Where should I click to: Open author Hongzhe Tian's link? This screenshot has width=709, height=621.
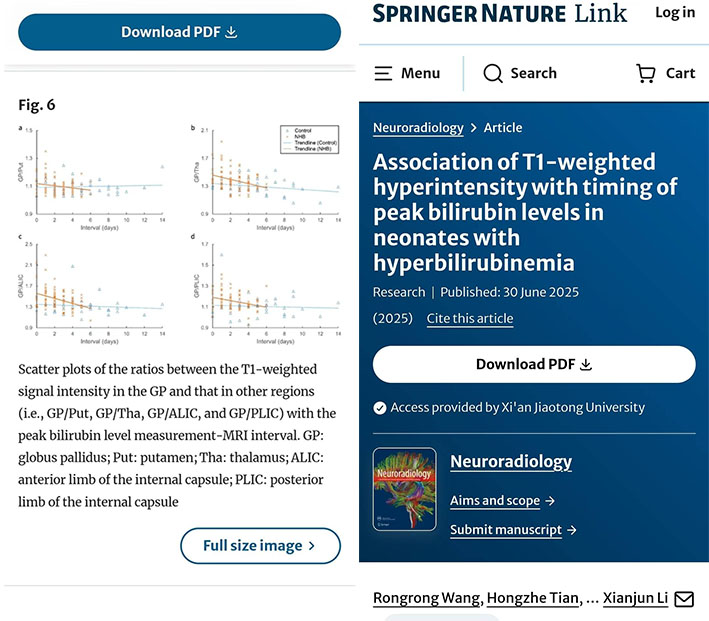tap(534, 598)
